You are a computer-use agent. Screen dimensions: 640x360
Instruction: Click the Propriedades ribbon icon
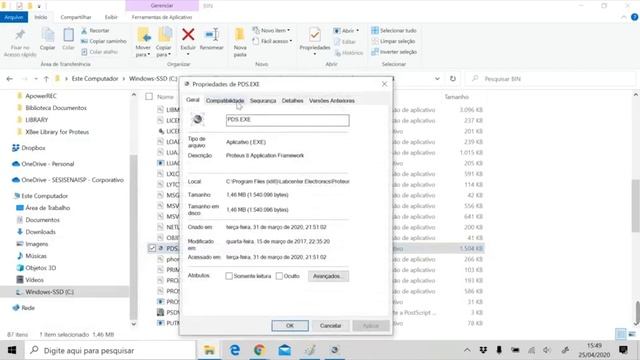click(x=315, y=35)
